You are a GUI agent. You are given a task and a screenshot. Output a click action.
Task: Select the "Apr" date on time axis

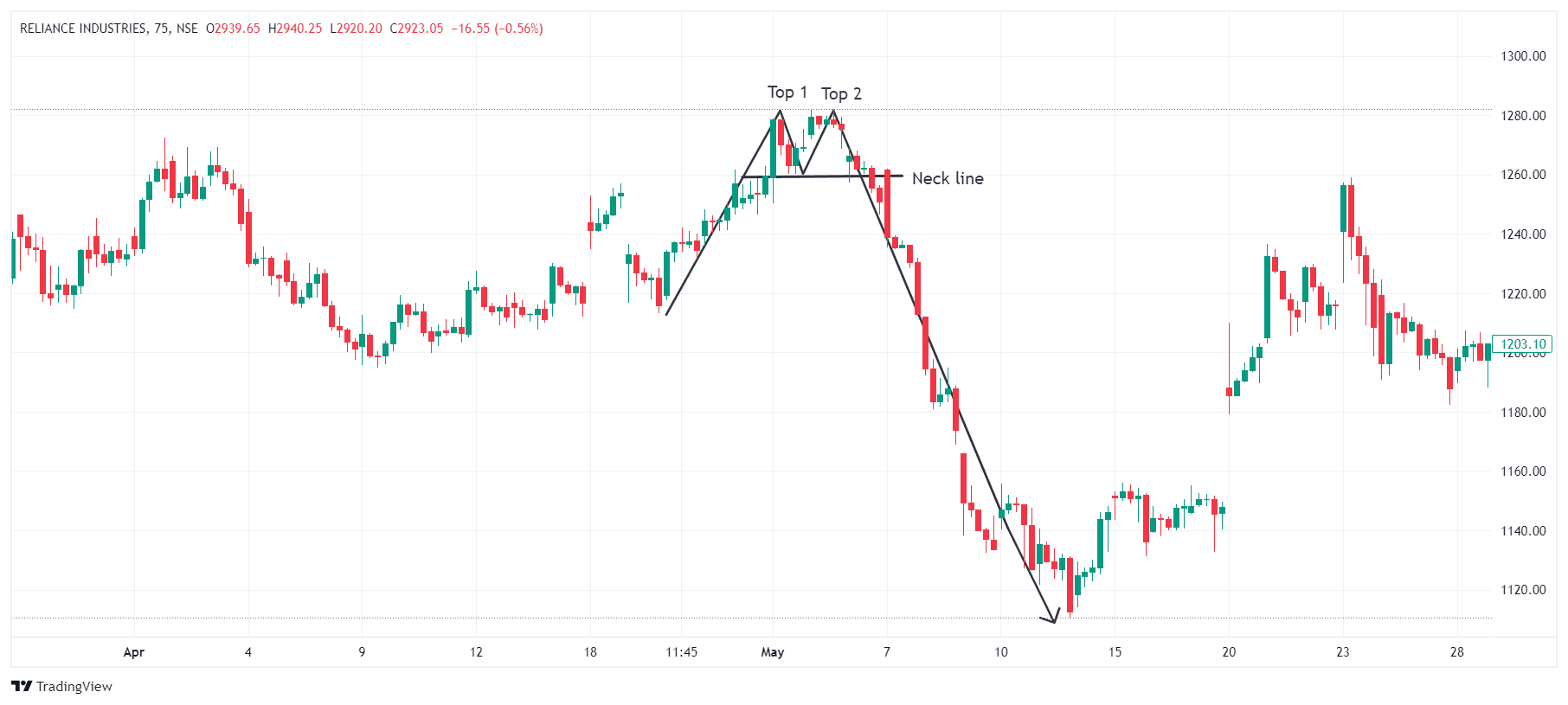coord(133,652)
